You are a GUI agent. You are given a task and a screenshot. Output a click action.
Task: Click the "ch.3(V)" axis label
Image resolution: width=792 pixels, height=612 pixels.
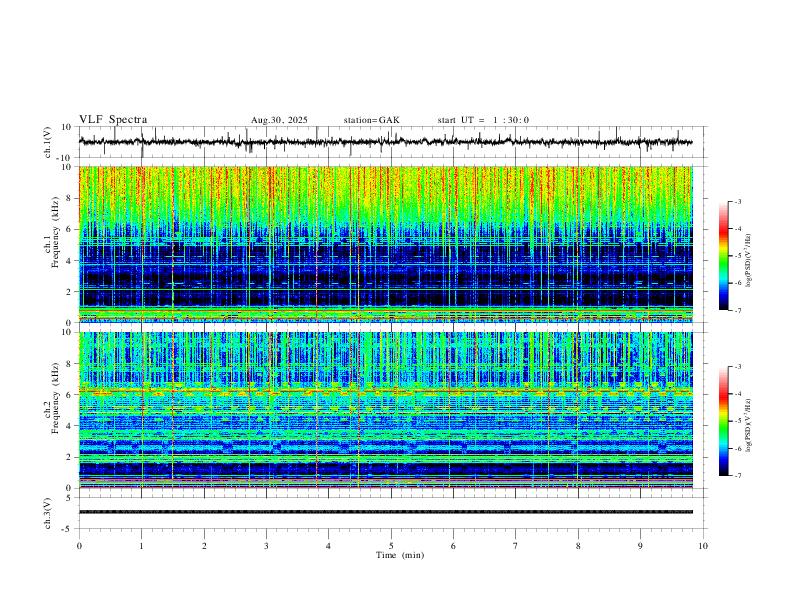pos(48,513)
